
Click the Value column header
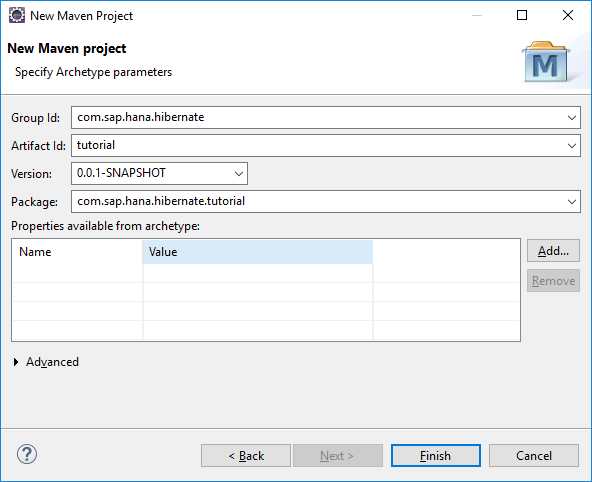pyautogui.click(x=258, y=252)
